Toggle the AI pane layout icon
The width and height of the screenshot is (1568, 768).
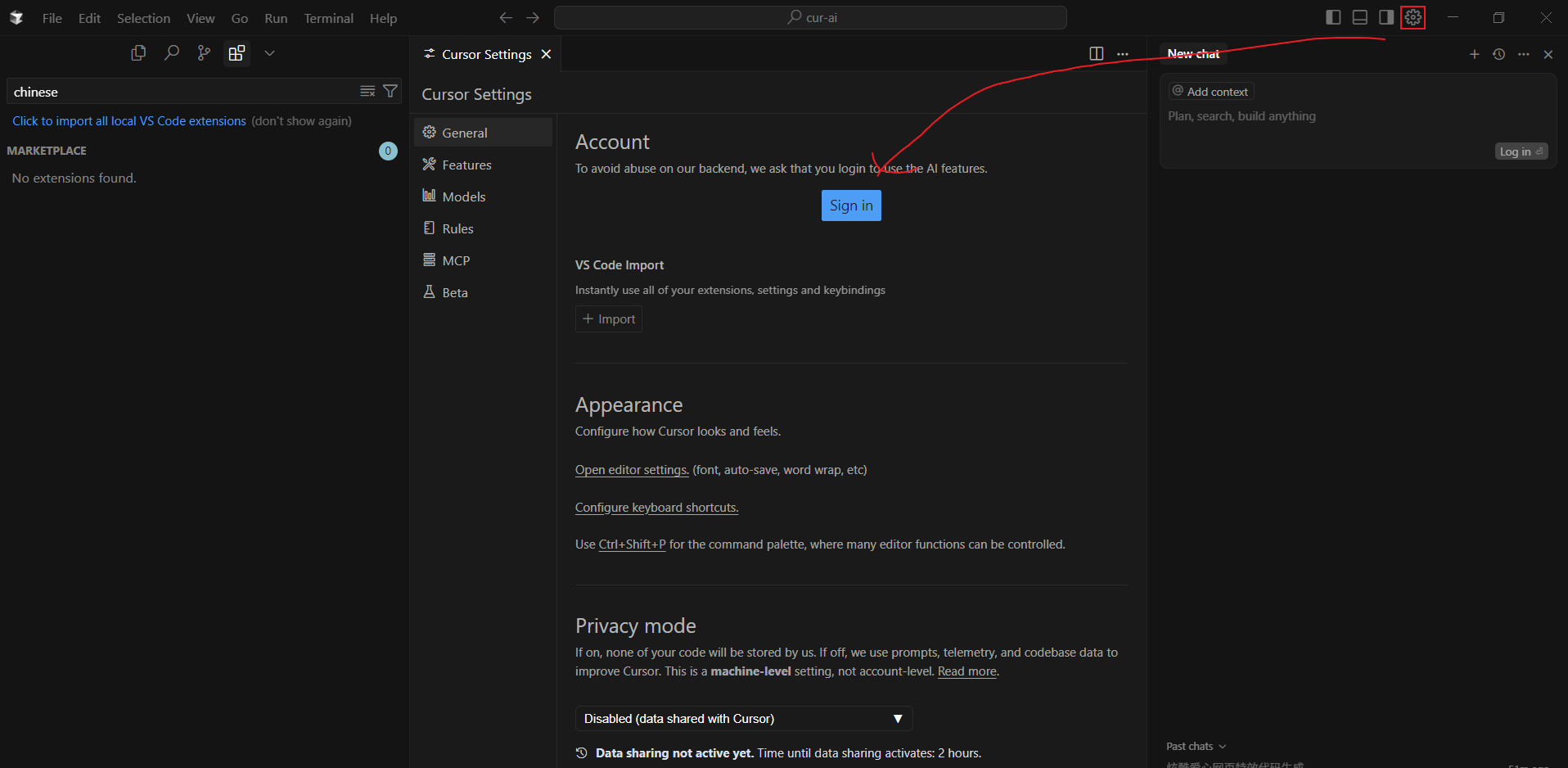pos(1386,17)
